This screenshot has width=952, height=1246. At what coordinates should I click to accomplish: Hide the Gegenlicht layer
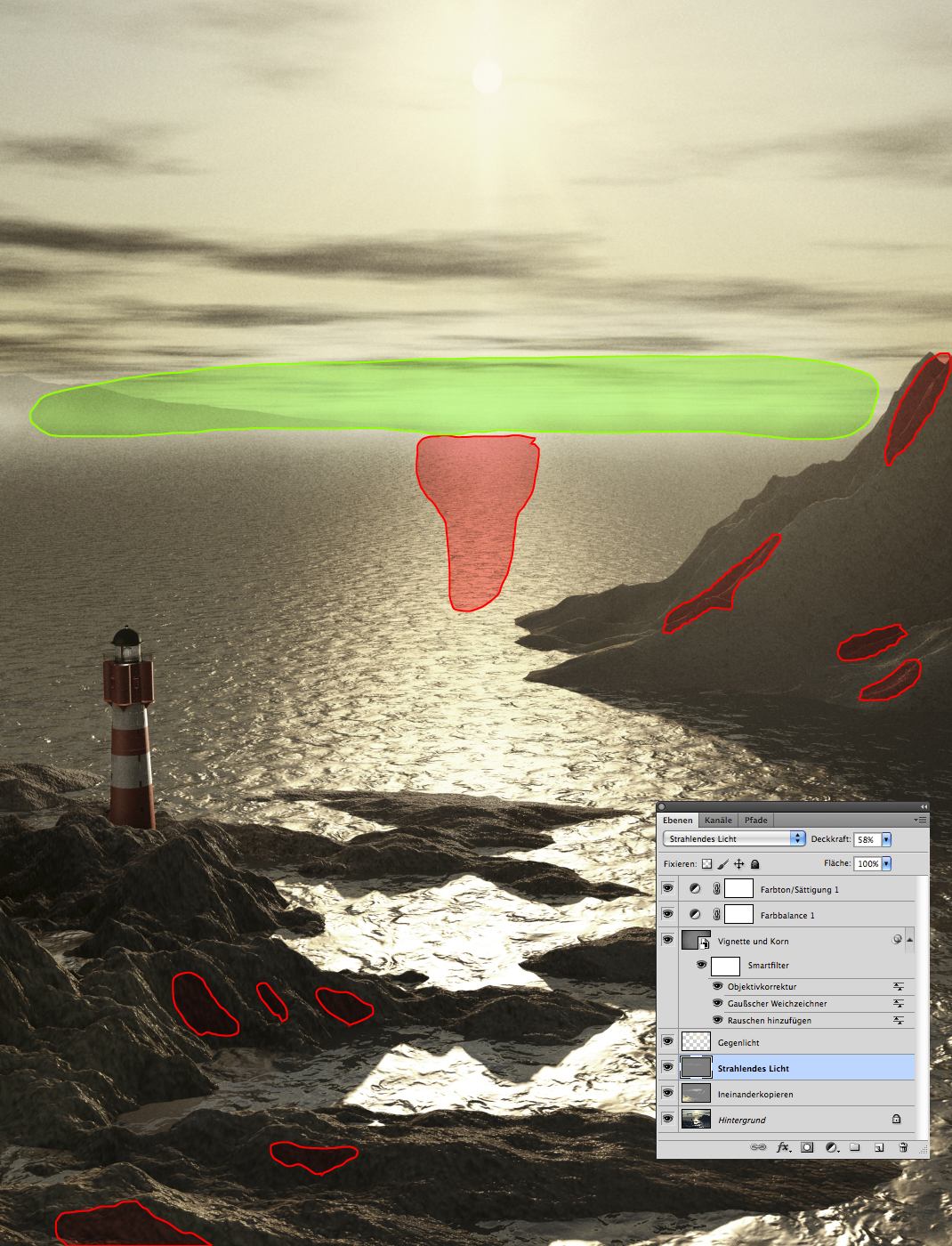667,1040
